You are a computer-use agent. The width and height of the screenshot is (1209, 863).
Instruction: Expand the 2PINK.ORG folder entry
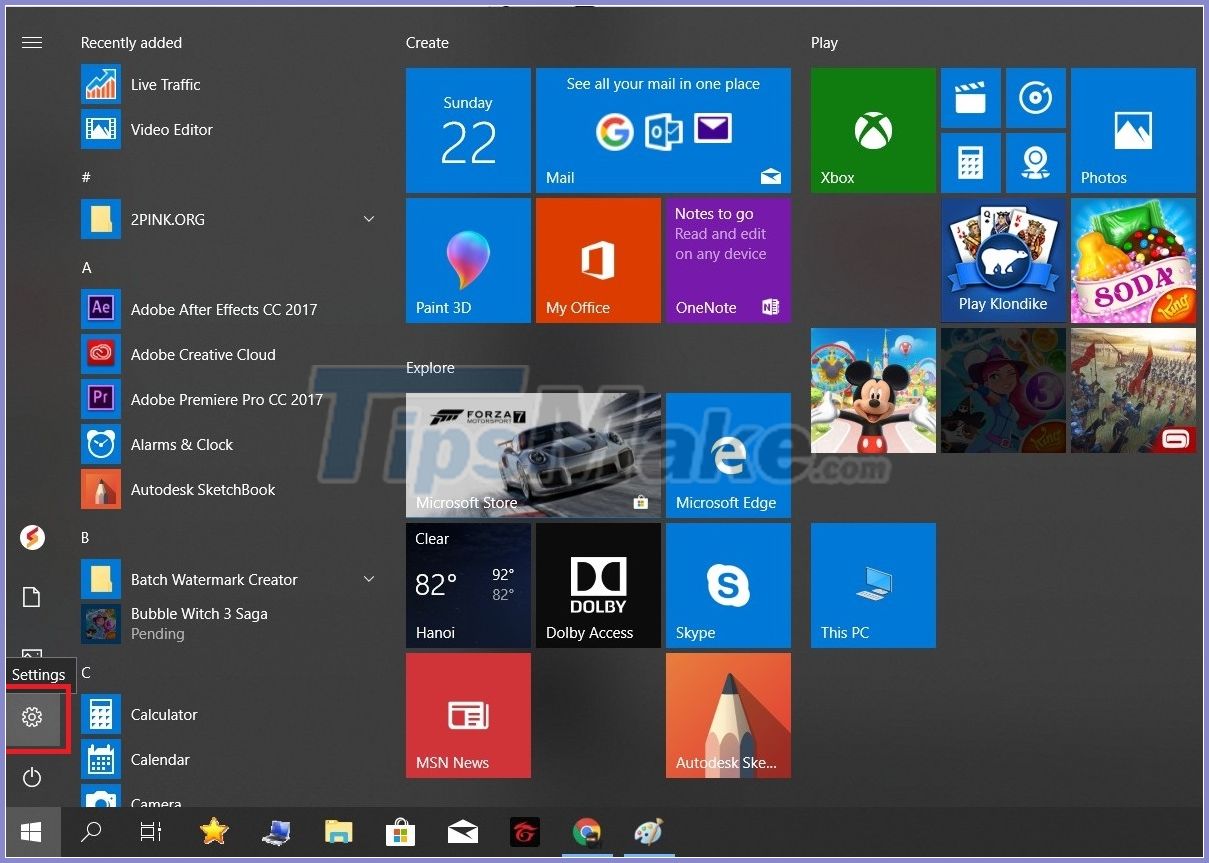point(369,219)
